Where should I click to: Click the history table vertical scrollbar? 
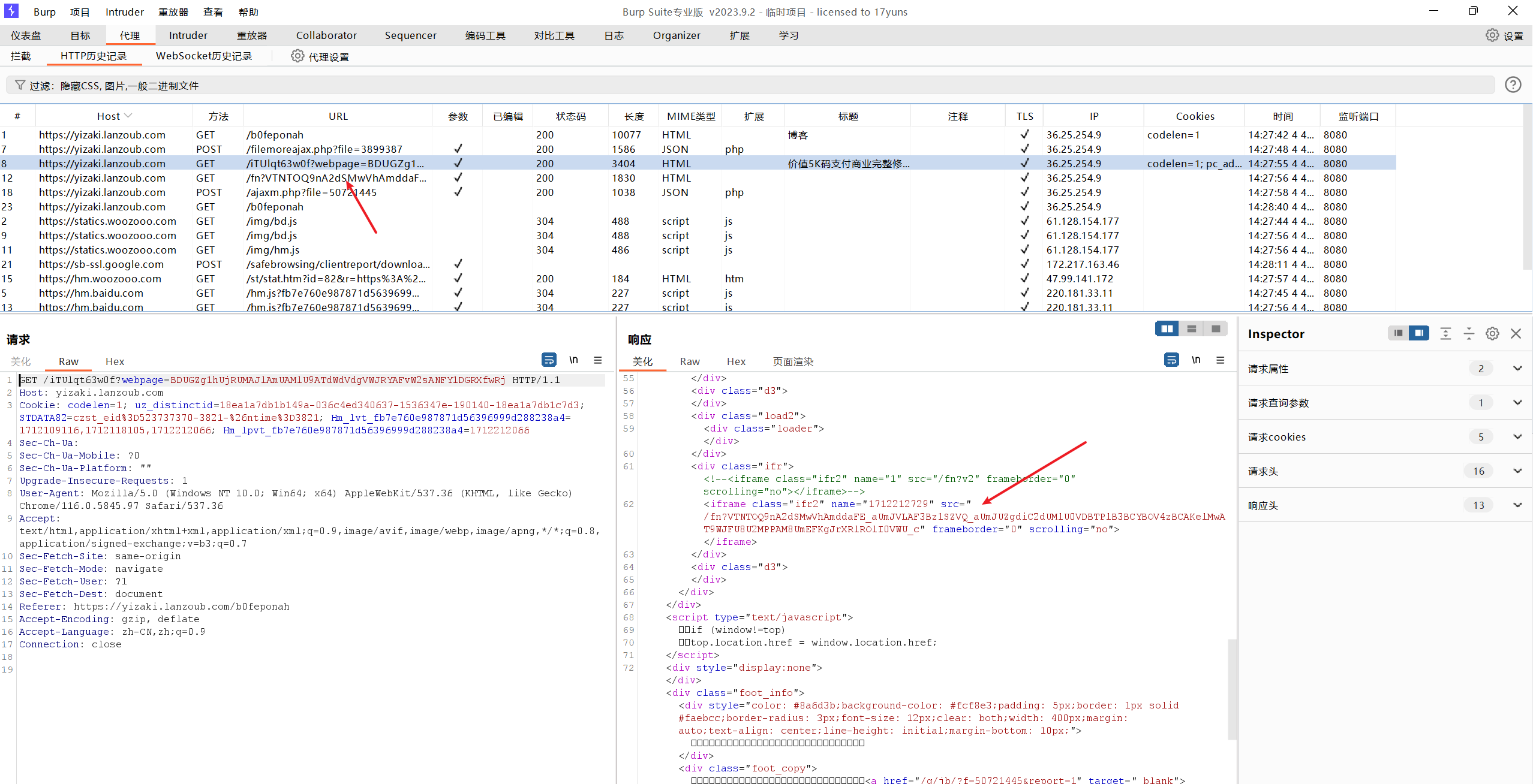coord(1527,186)
